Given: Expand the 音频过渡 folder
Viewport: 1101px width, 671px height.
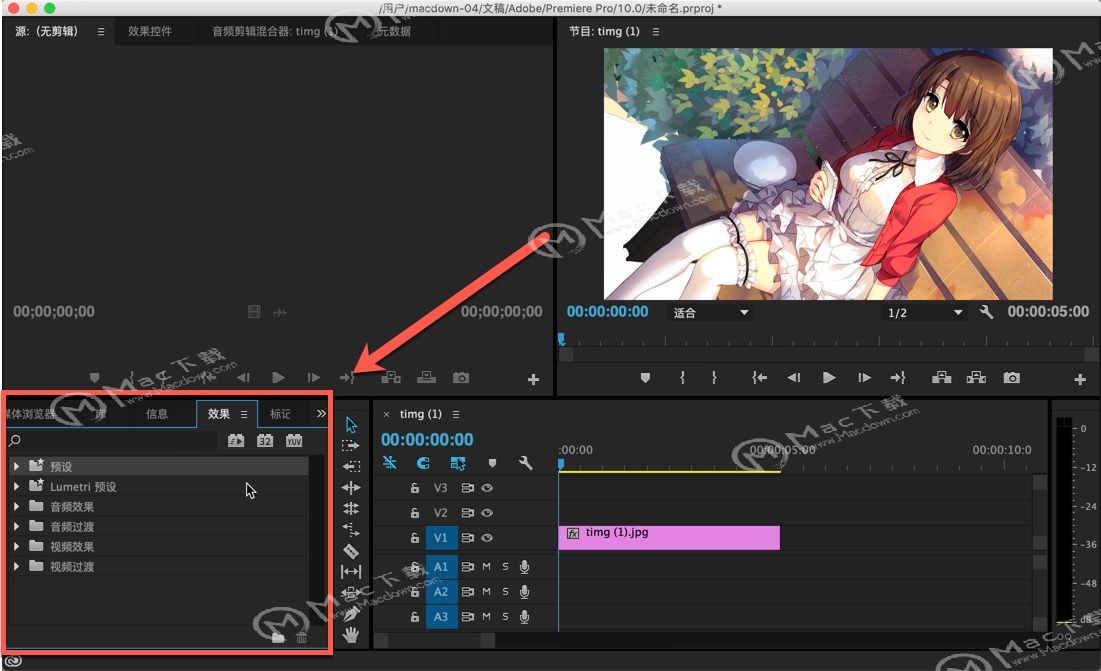Looking at the screenshot, I should pos(16,526).
